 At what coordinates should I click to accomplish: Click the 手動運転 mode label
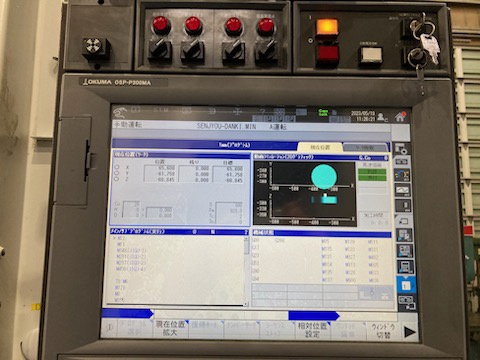point(128,125)
